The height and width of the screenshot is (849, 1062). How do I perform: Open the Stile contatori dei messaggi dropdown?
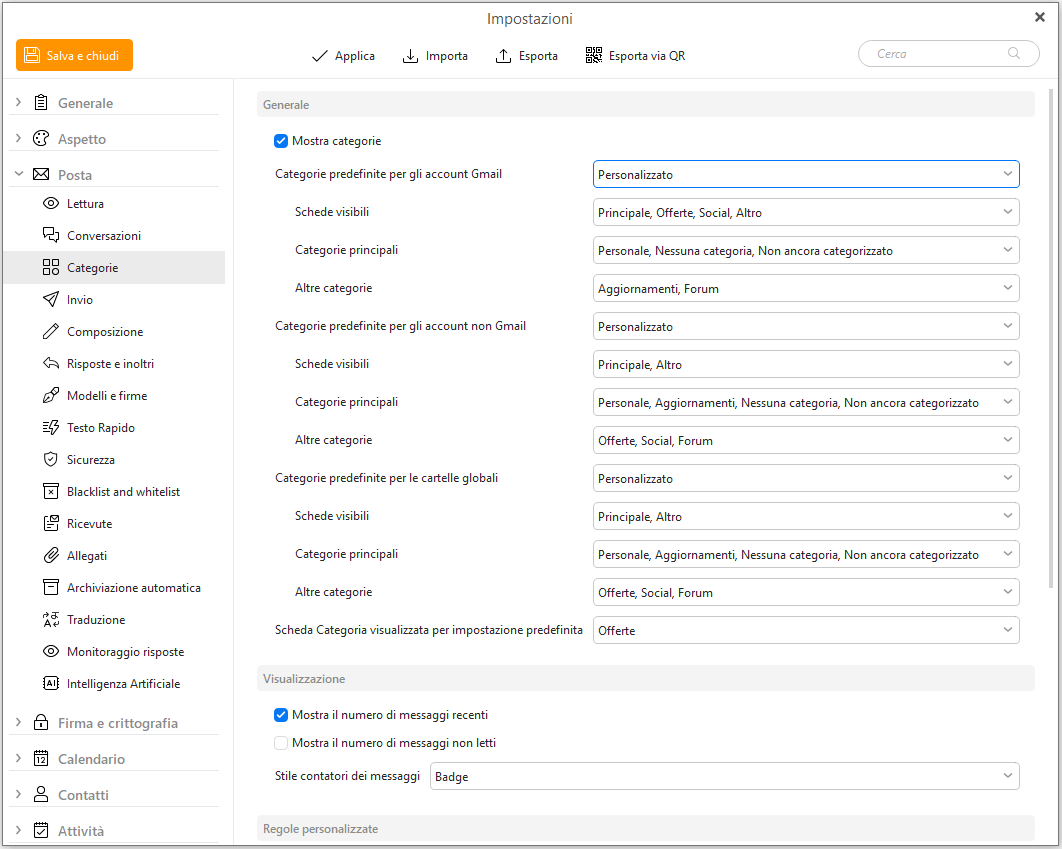click(x=725, y=776)
